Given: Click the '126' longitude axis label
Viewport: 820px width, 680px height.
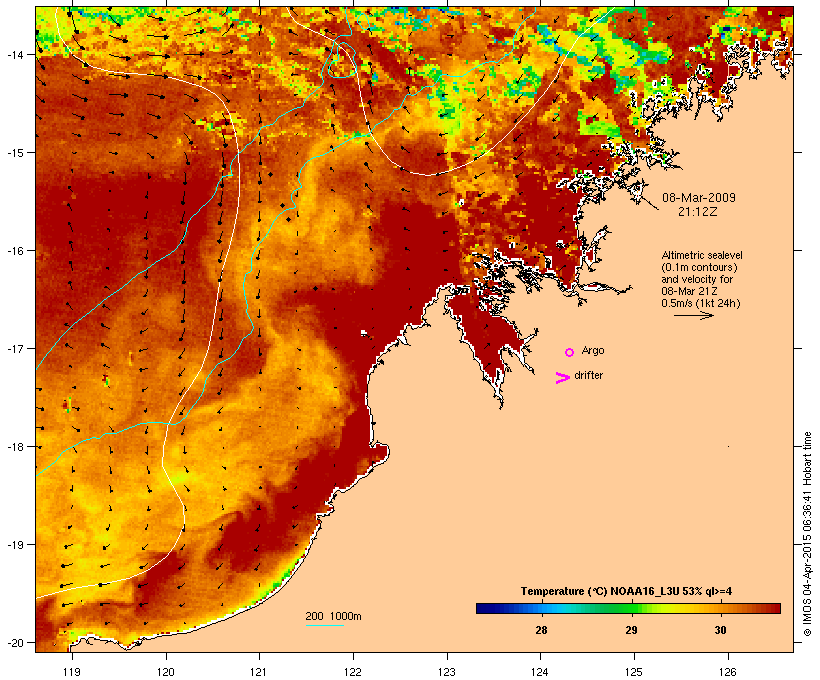Looking at the screenshot, I should [x=727, y=672].
